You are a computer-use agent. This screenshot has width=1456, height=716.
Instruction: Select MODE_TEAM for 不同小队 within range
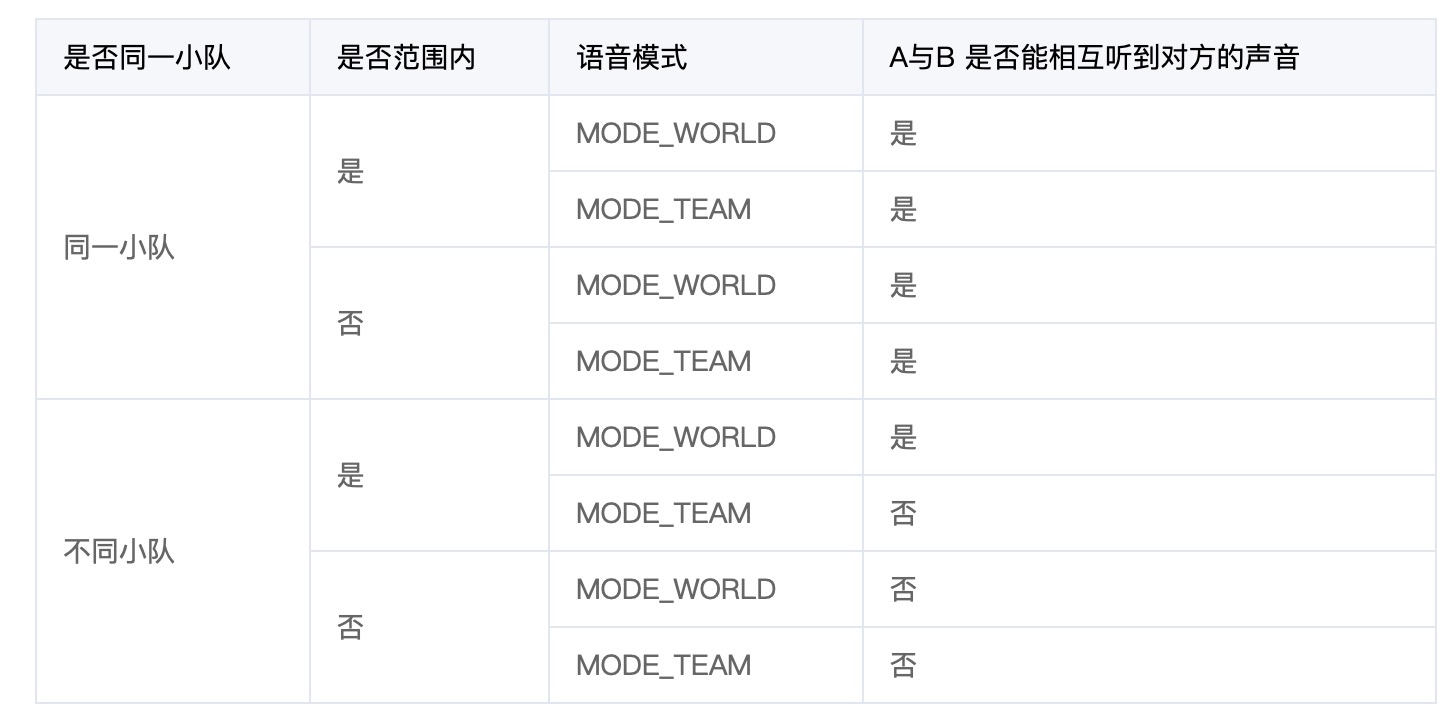point(664,513)
